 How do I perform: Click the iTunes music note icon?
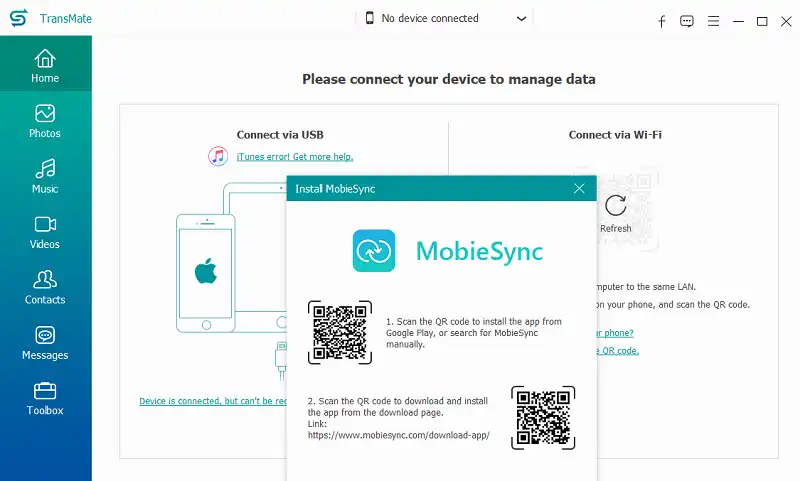coord(218,156)
